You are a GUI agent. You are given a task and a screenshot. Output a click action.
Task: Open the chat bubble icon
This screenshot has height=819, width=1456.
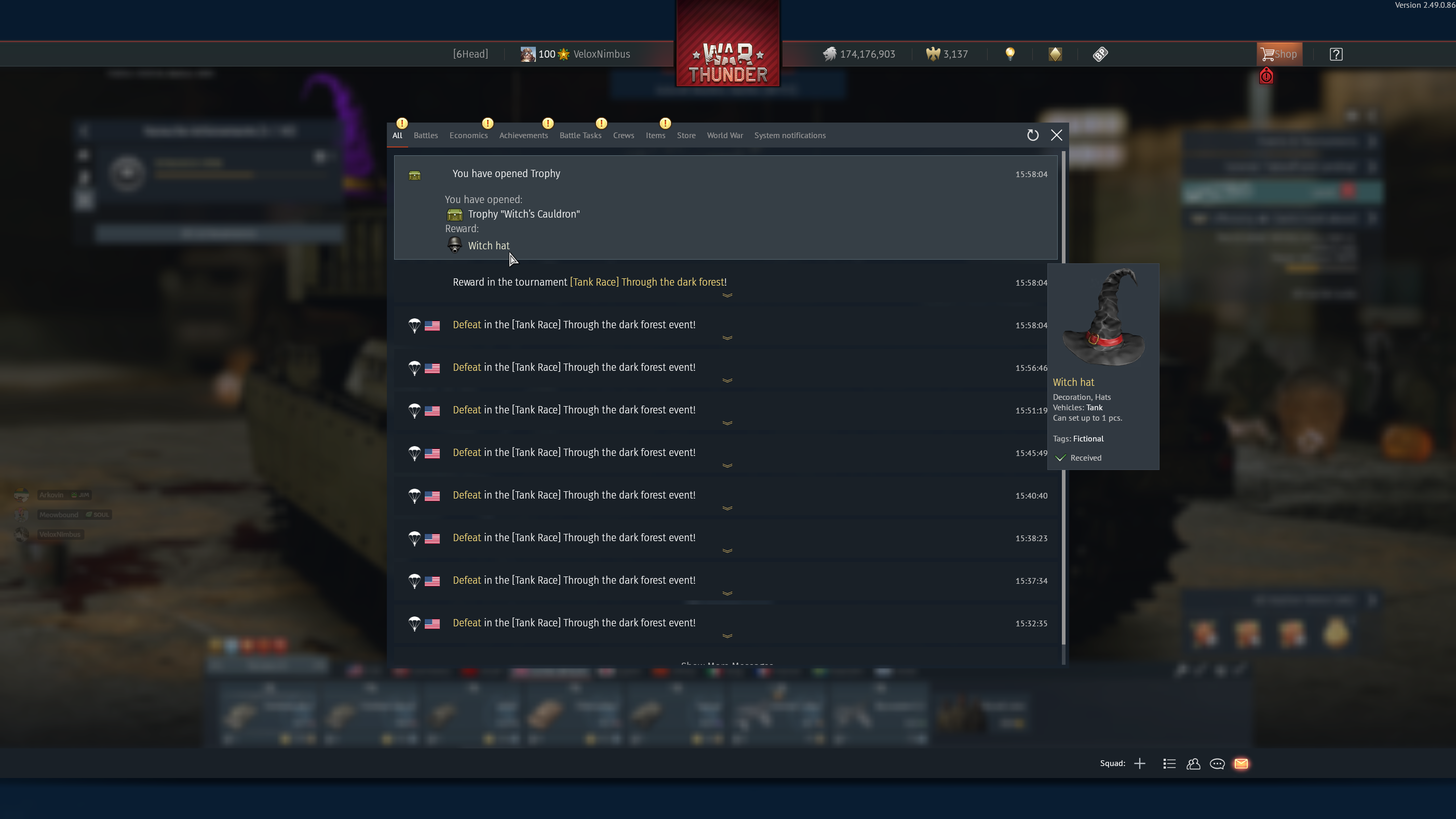pyautogui.click(x=1217, y=763)
